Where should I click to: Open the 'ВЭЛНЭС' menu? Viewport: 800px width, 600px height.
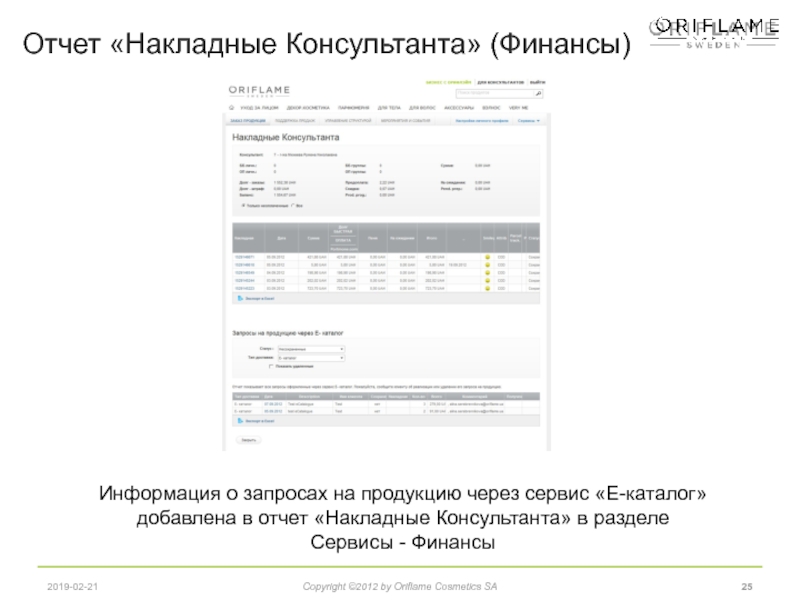pyautogui.click(x=491, y=108)
